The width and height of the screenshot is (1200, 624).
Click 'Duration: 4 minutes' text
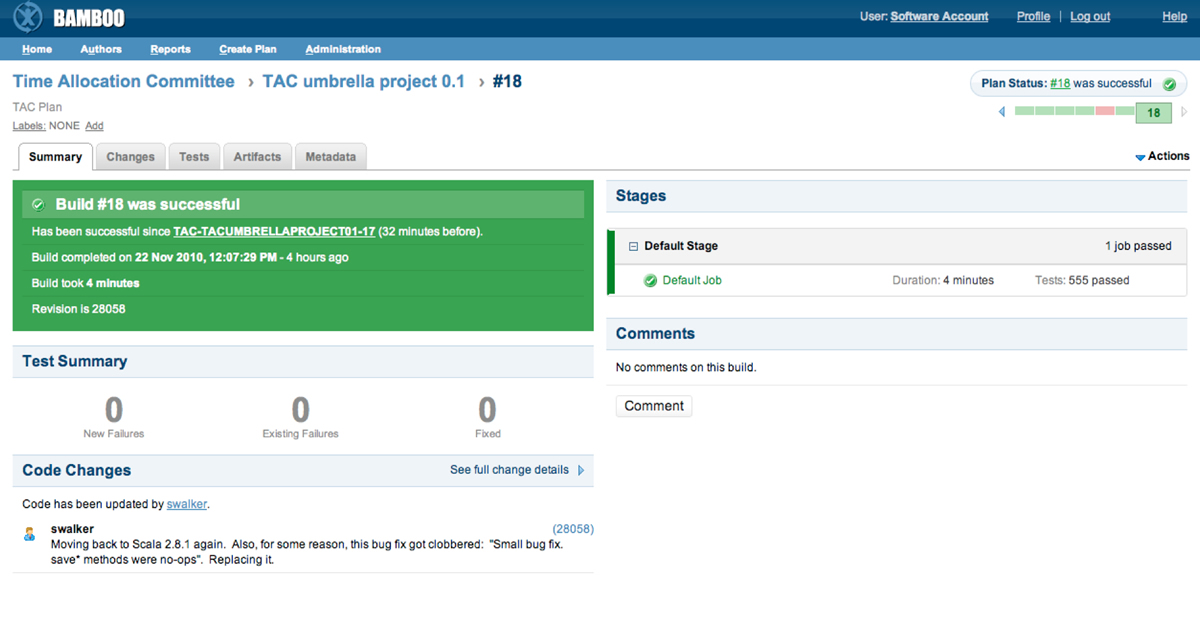click(x=943, y=281)
